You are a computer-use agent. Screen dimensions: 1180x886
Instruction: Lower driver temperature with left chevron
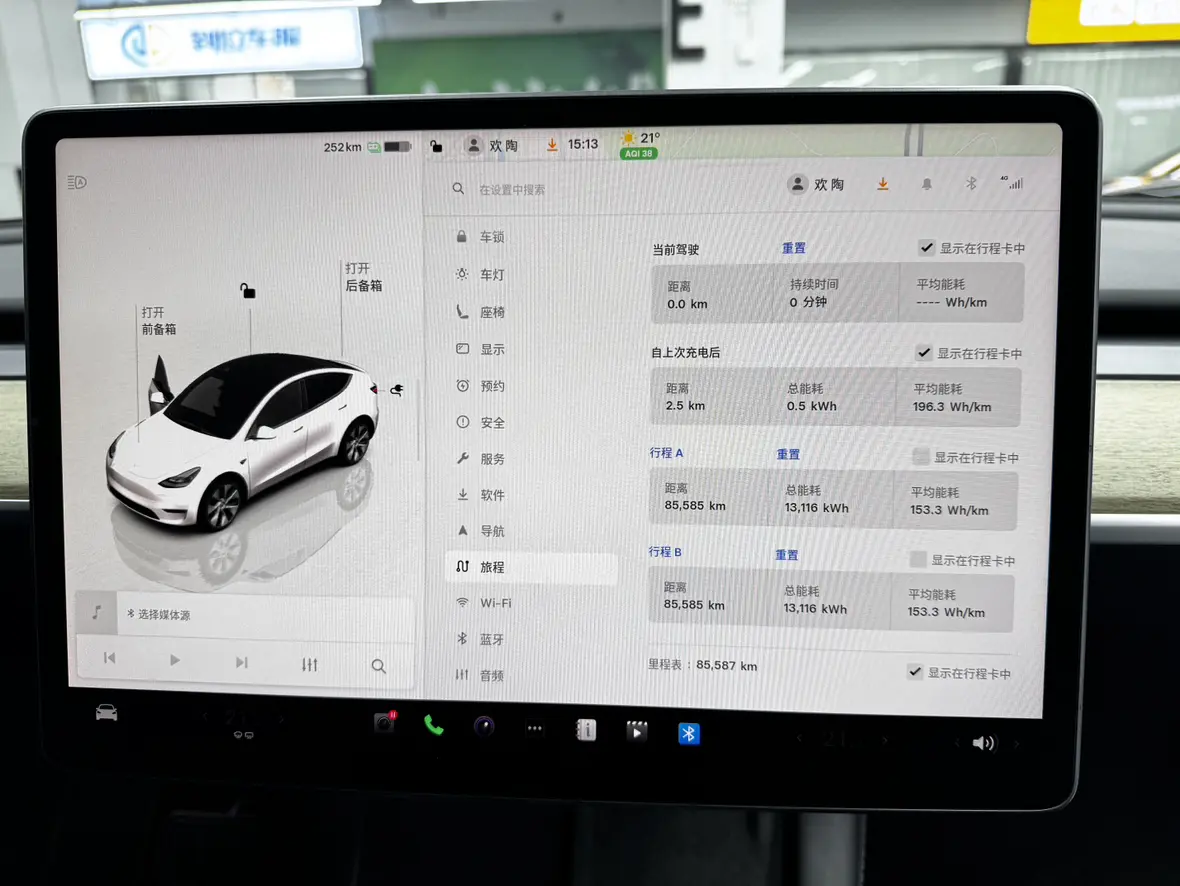(x=205, y=717)
